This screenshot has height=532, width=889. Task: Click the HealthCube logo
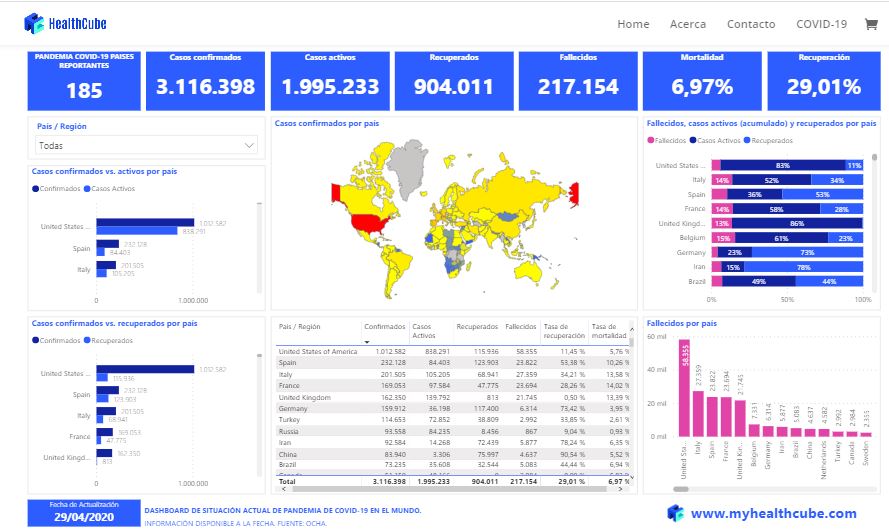click(65, 23)
